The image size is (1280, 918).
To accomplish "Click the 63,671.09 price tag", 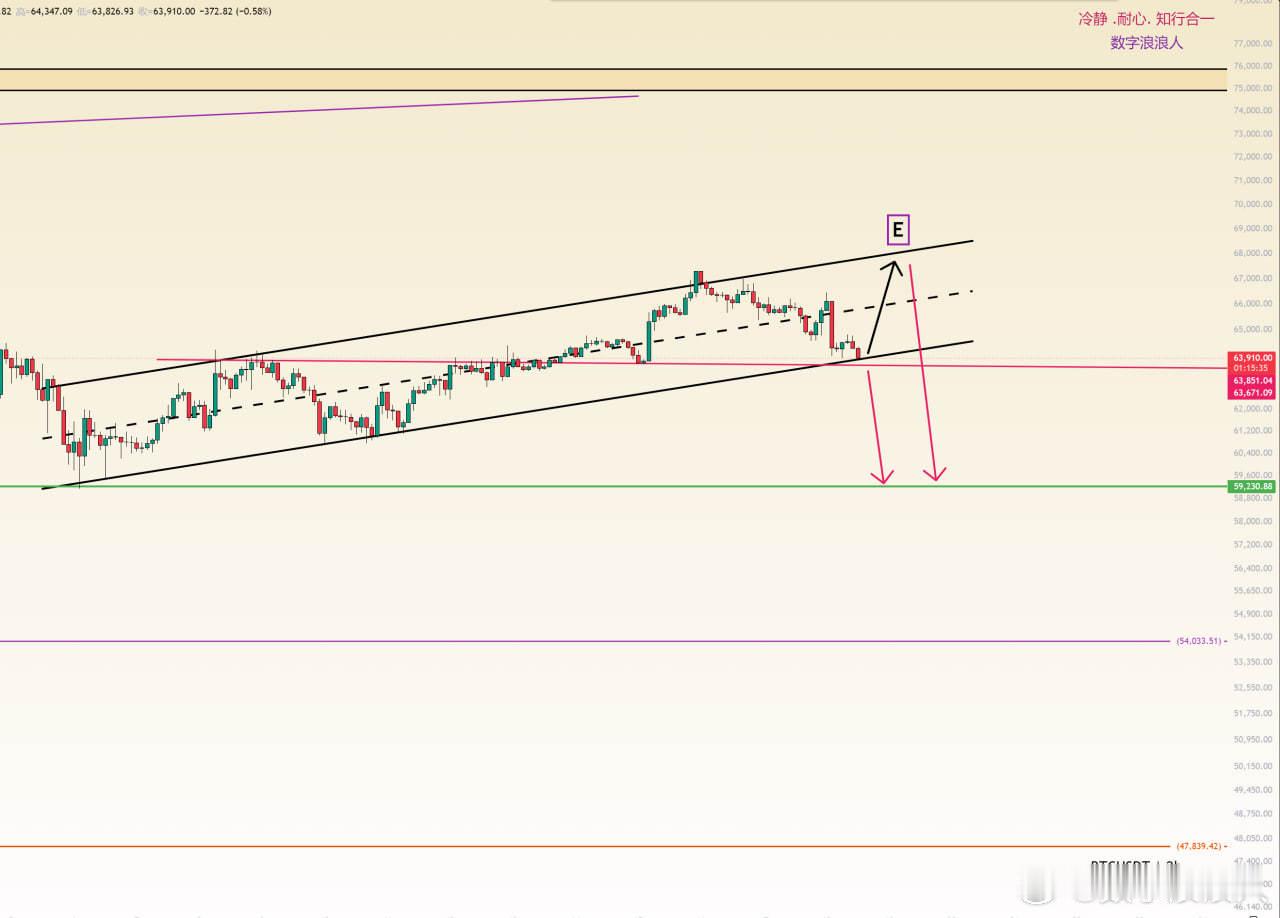I will click(x=1253, y=393).
